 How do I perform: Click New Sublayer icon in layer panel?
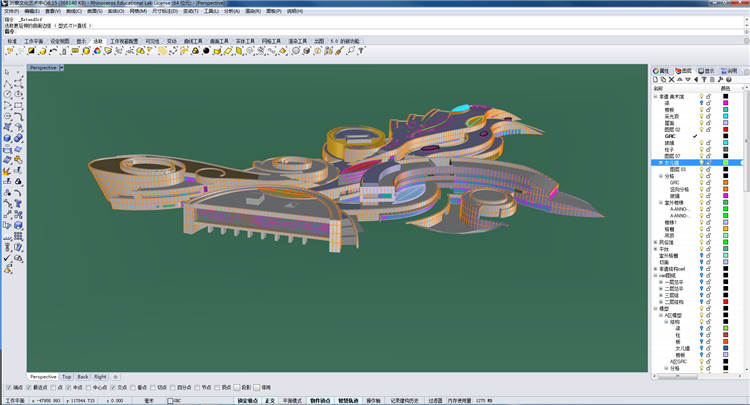point(663,79)
